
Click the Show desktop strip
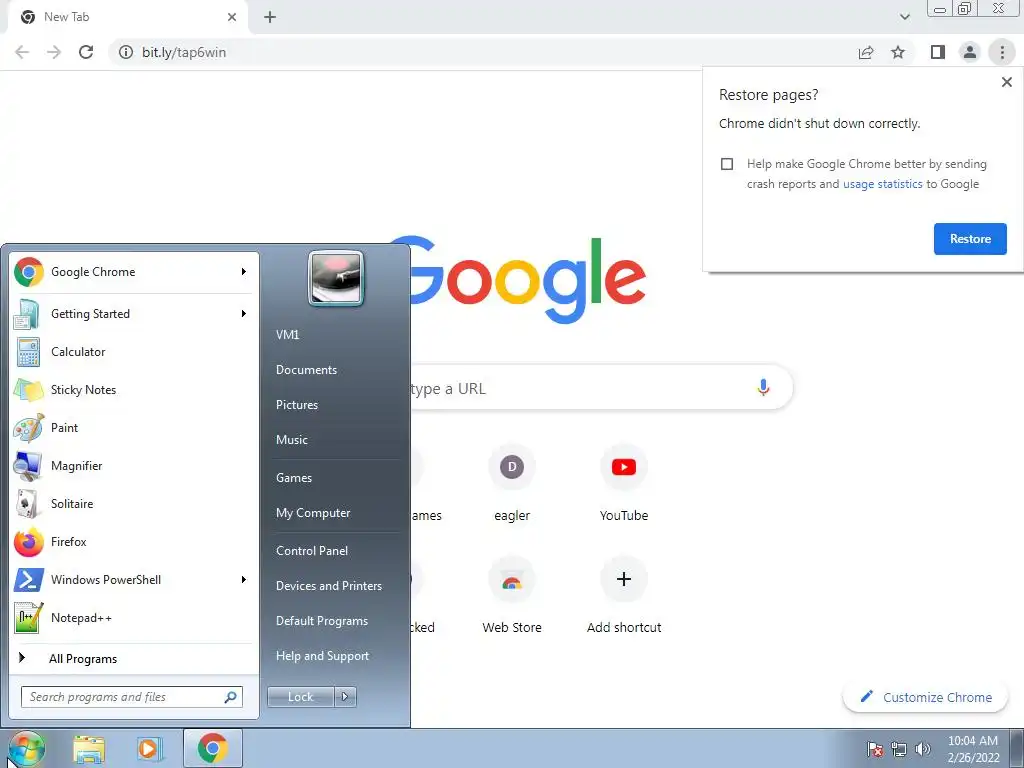pos(1016,749)
